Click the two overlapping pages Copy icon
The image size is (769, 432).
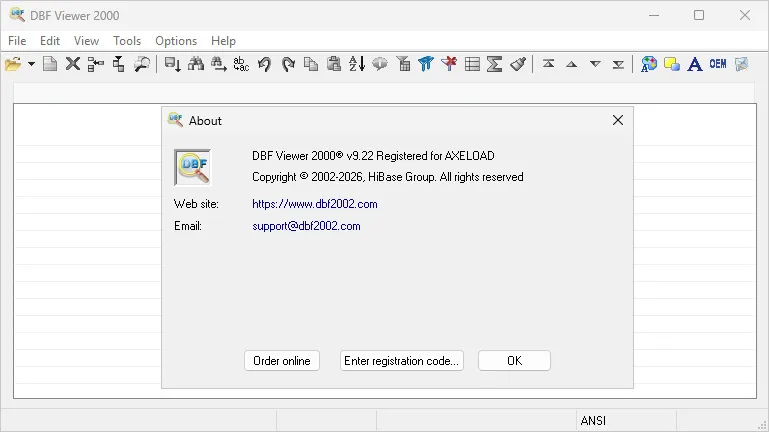pyautogui.click(x=311, y=64)
